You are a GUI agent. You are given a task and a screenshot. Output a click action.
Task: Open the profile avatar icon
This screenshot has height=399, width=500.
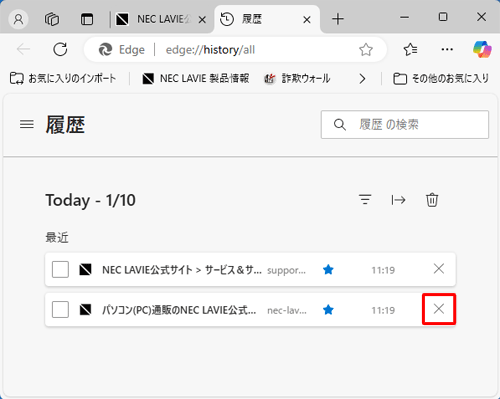tap(18, 19)
